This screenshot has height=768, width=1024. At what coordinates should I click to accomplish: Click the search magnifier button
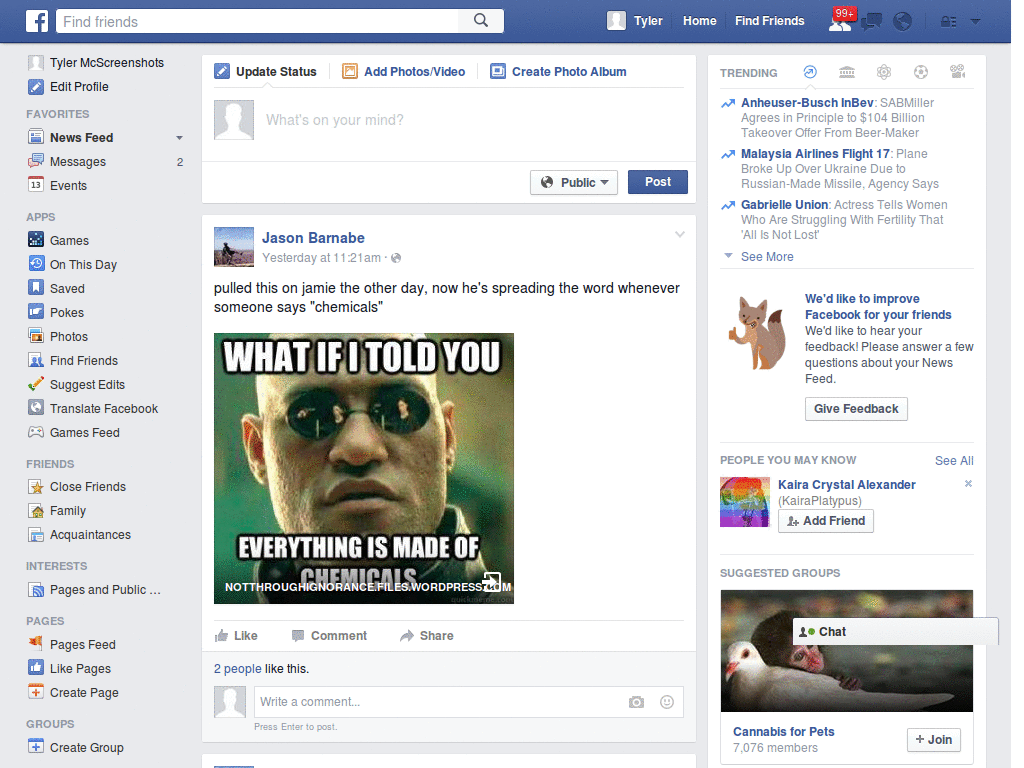481,21
